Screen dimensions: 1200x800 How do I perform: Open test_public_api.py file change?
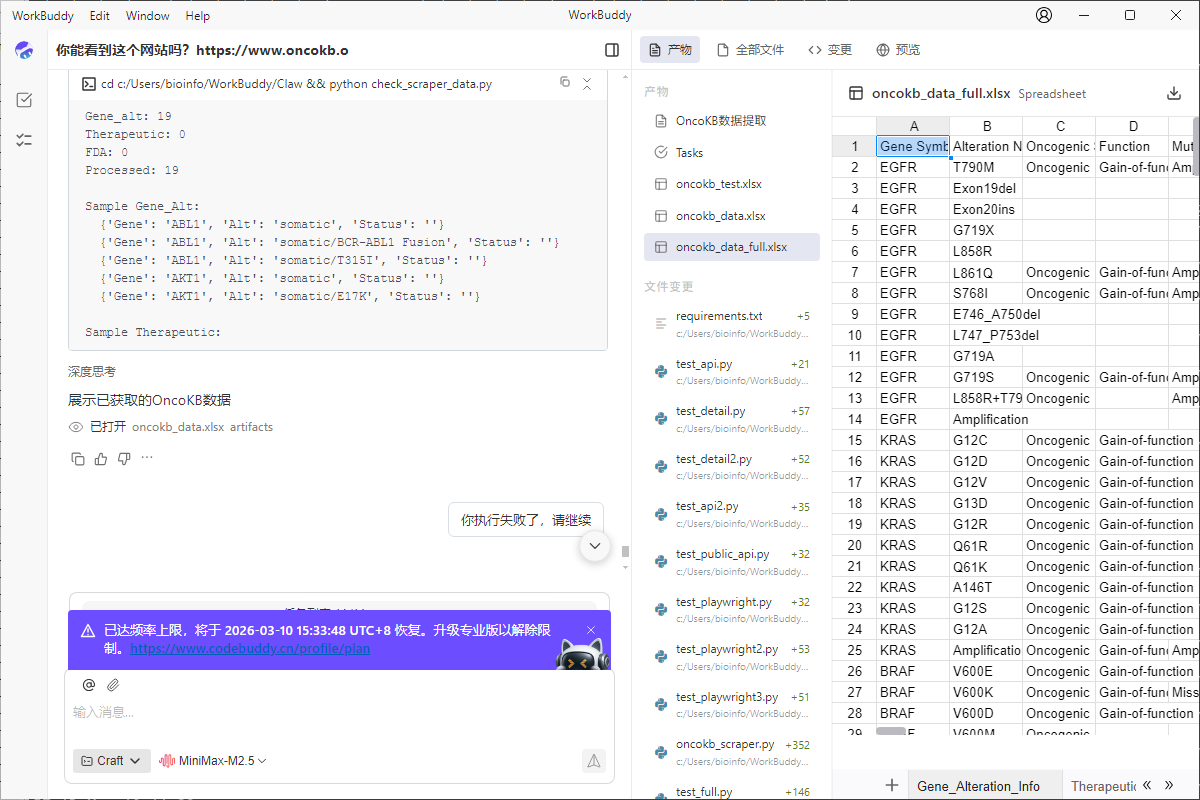click(732, 561)
